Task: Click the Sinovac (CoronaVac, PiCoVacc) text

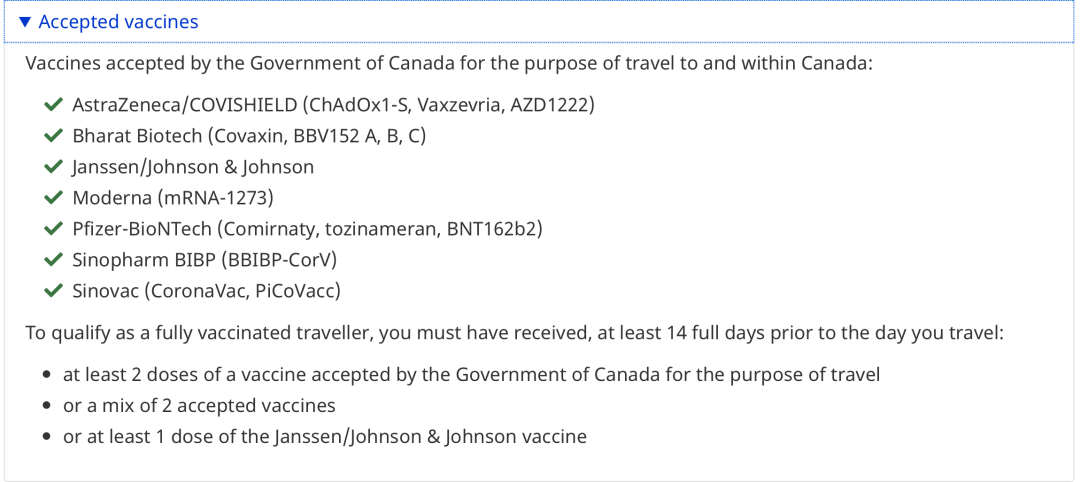Action: pos(206,291)
